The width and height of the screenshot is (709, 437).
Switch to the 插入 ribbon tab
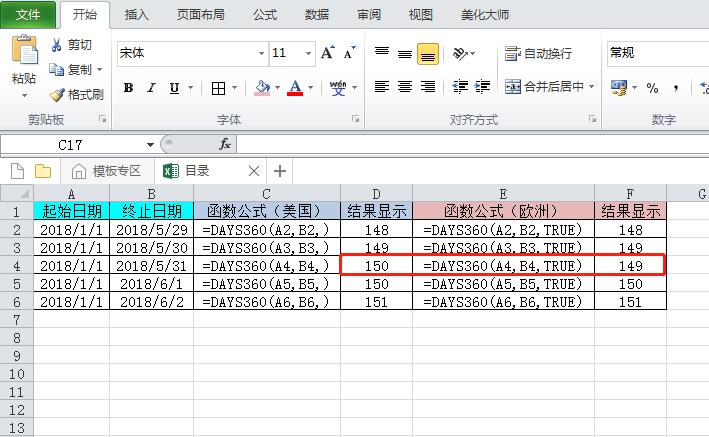point(137,15)
